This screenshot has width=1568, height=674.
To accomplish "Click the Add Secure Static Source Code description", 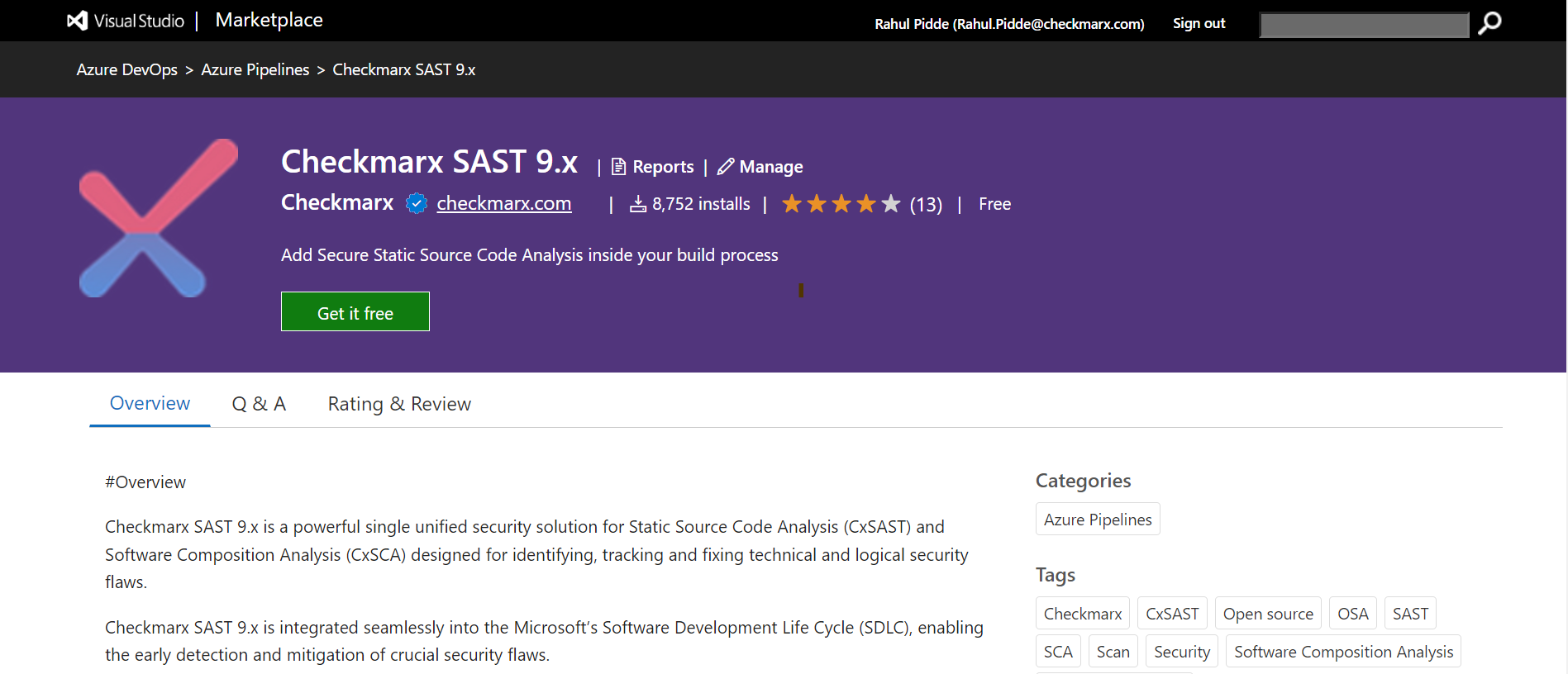I will pos(530,255).
